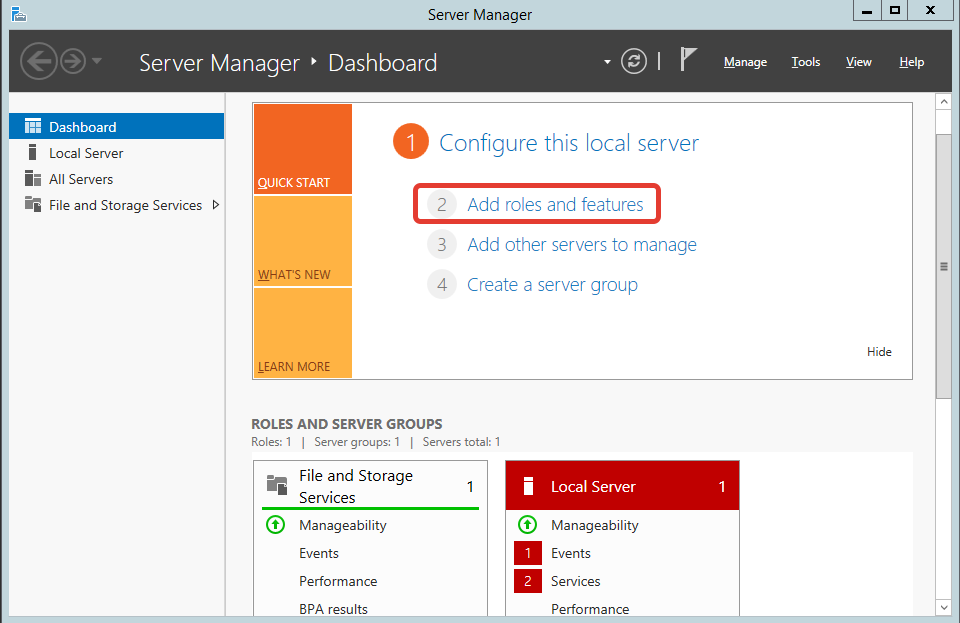The width and height of the screenshot is (960, 623).
Task: Open the Manage menu
Action: (x=745, y=62)
